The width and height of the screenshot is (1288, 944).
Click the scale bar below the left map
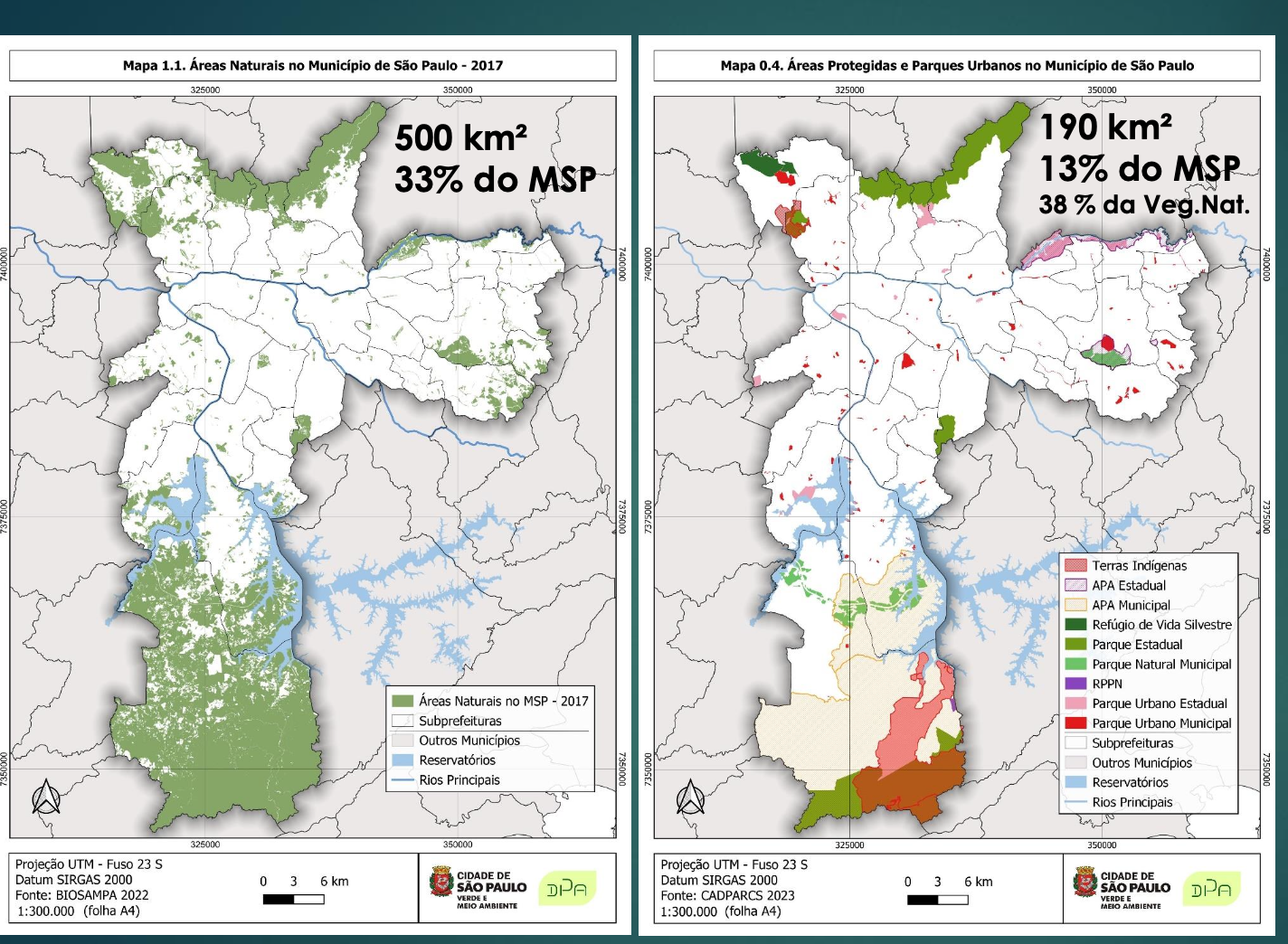coord(293,899)
